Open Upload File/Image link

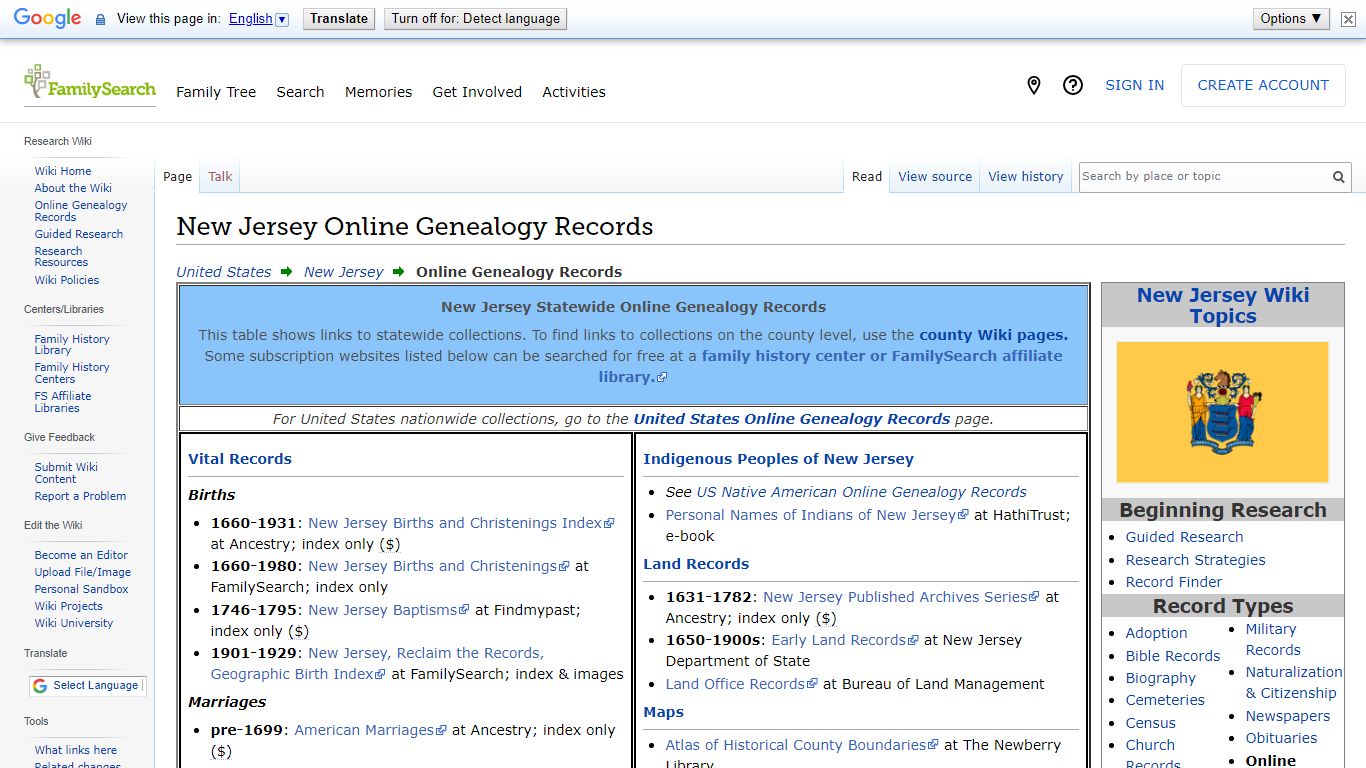pos(83,572)
